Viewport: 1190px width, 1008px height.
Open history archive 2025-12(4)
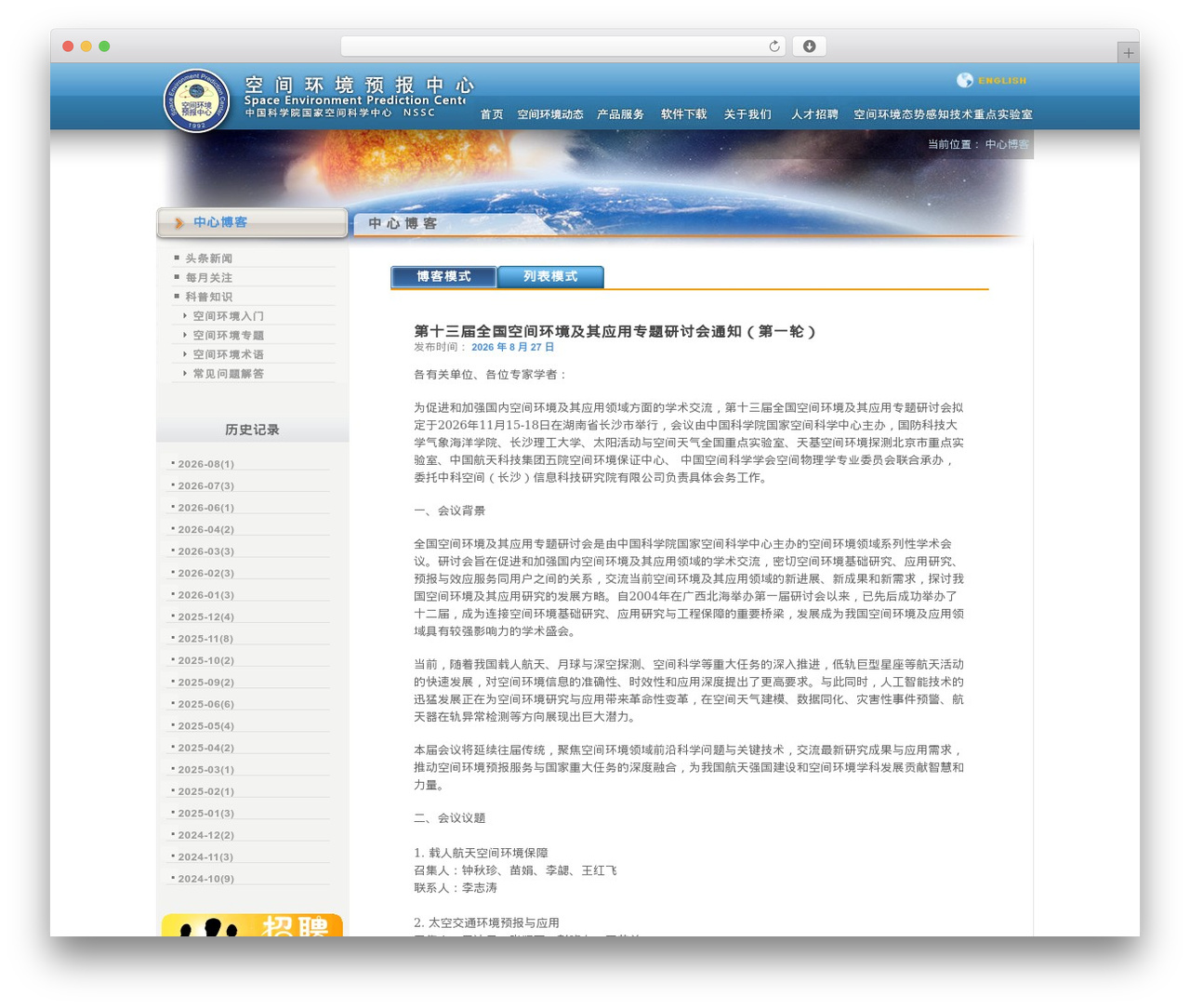[x=205, y=617]
